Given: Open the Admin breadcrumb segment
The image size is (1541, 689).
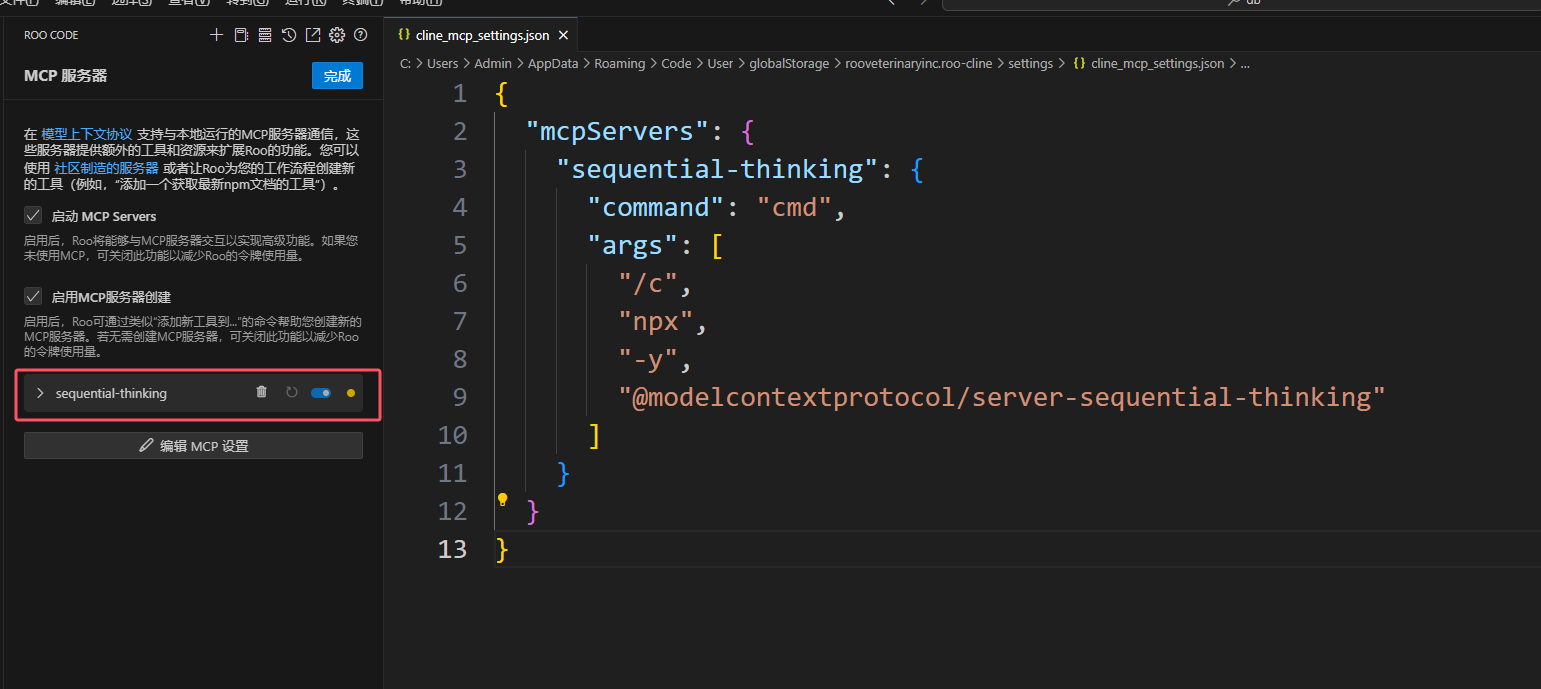Looking at the screenshot, I should (493, 63).
